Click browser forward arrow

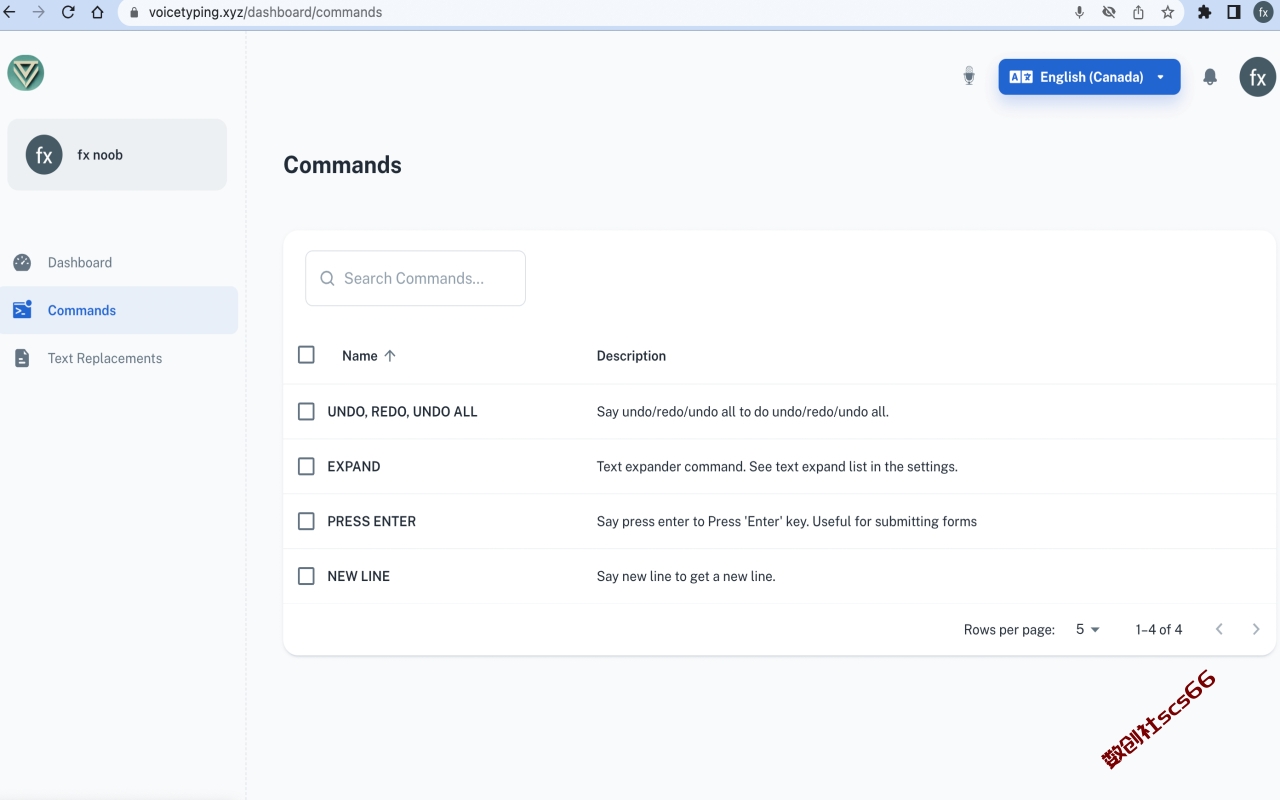coord(39,12)
